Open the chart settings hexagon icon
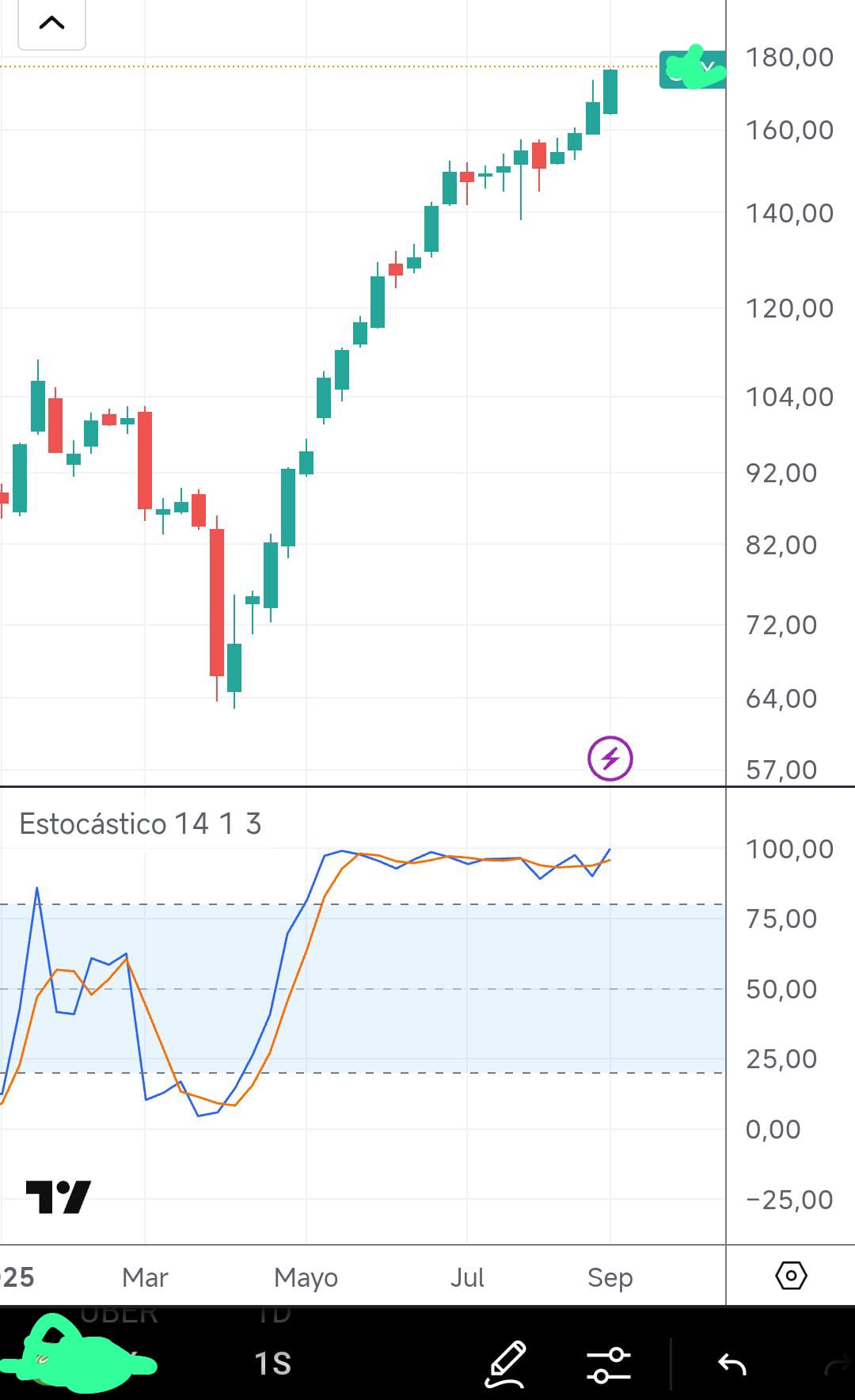 (791, 1276)
